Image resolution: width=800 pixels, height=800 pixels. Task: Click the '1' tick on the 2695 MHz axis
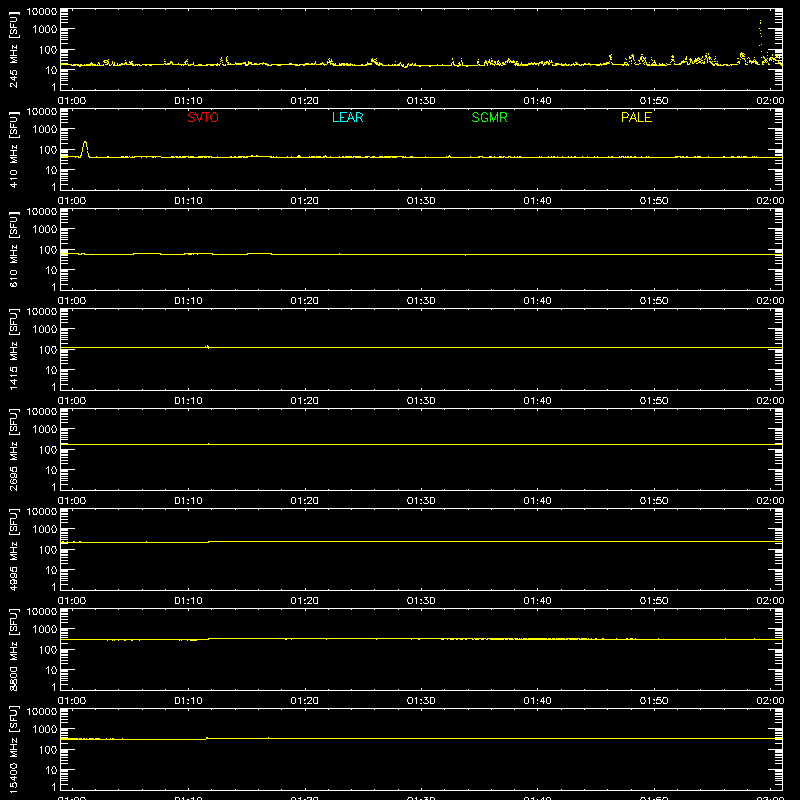pyautogui.click(x=54, y=487)
